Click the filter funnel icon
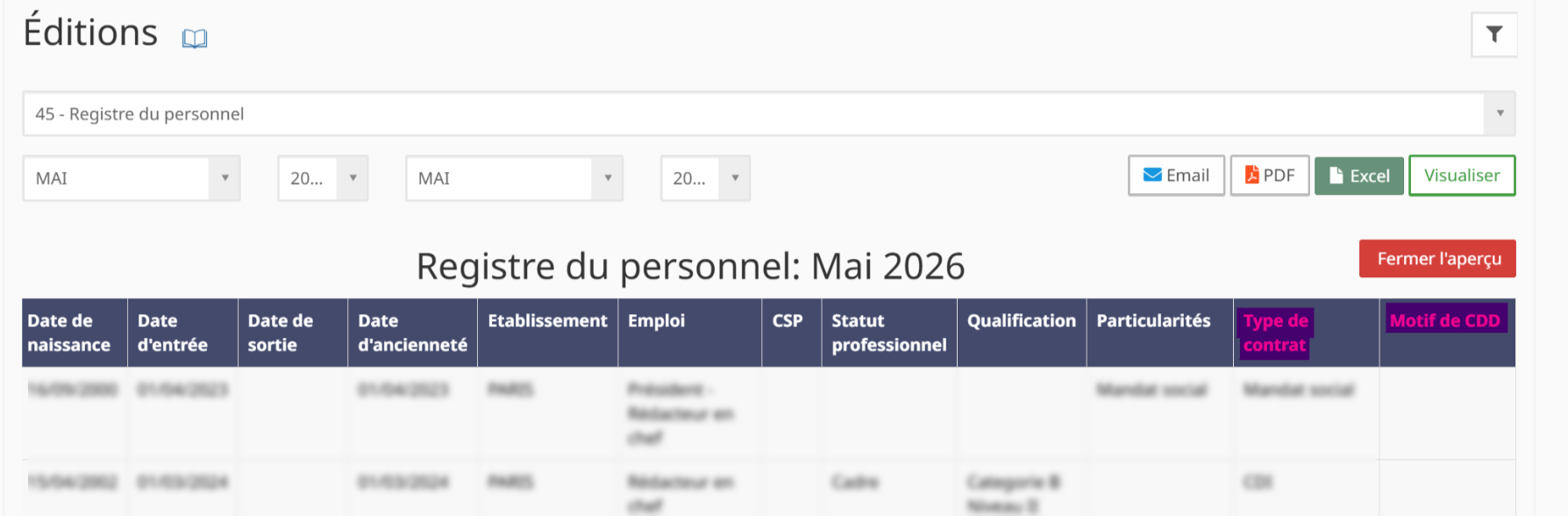This screenshot has height=516, width=1568. 1494,34
